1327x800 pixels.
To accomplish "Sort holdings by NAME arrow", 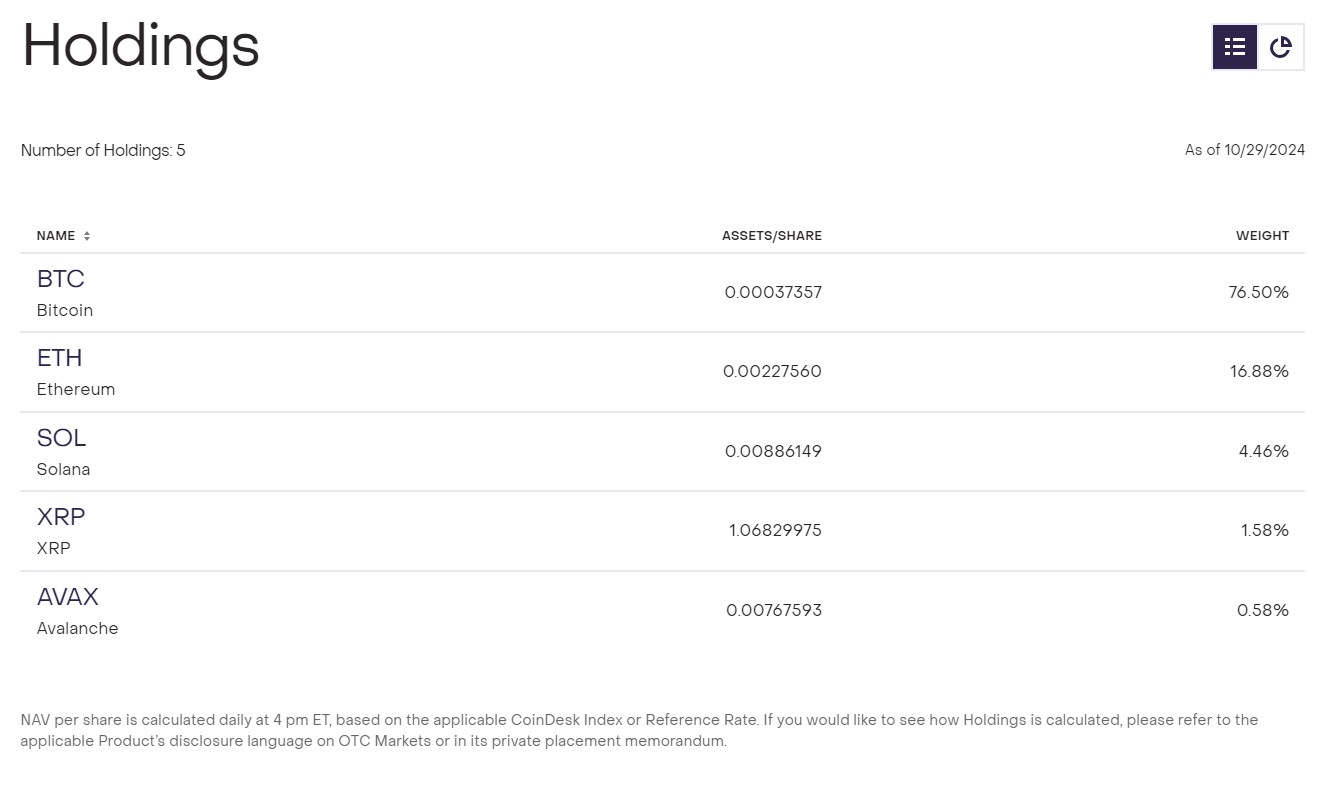I will (87, 236).
